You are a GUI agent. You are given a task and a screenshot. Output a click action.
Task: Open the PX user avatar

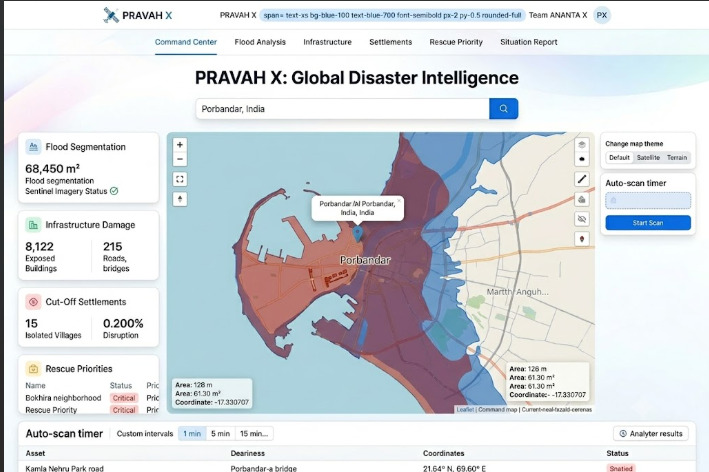coord(601,15)
